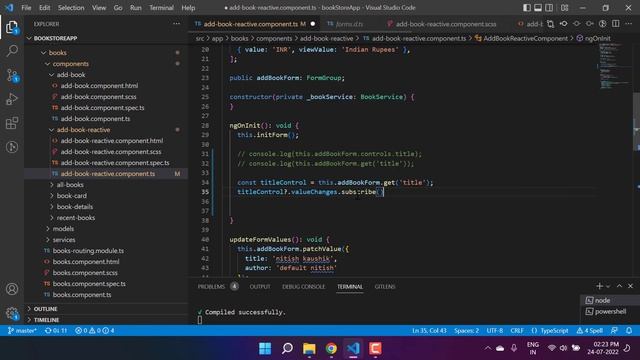Click the 4 Spell status item
The width and height of the screenshot is (640, 360).
point(589,331)
